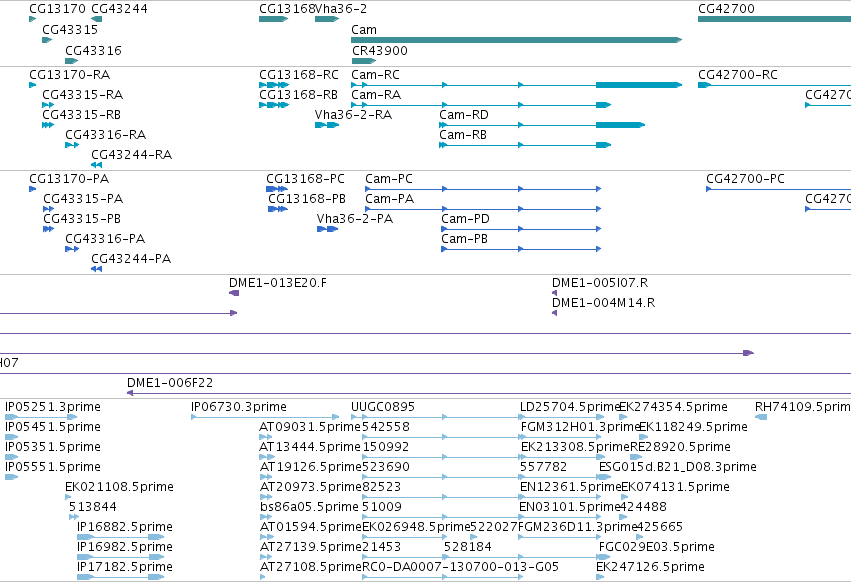Select EST IP05251.3prime
Screen dimensions: 851x582
[53, 407]
